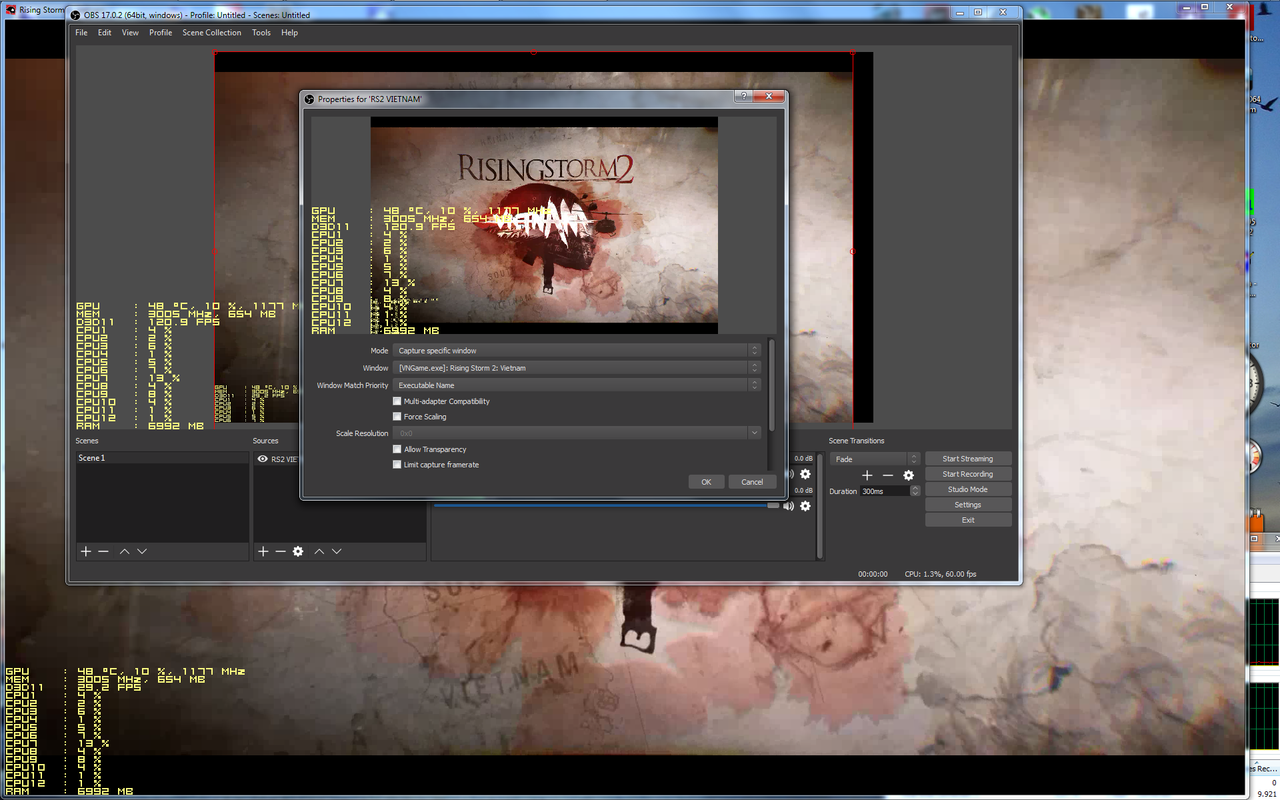
Task: Click the Duration 300ms input field
Action: tap(884, 491)
